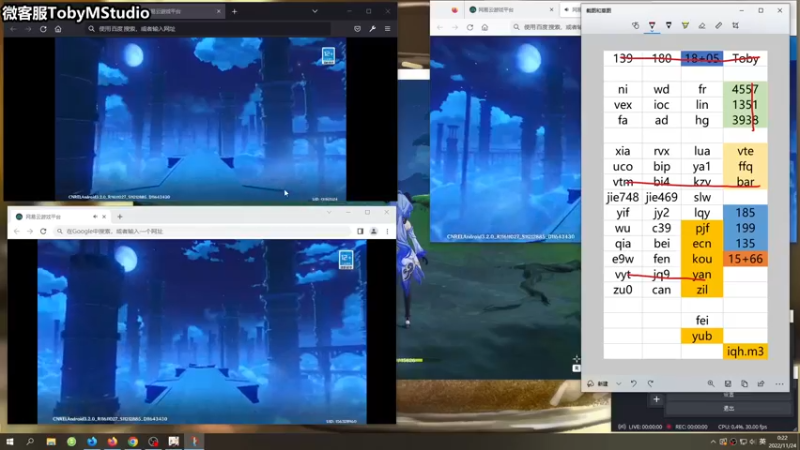Open Snip & Sketch more options menu
800x450 pixels.
(x=779, y=384)
